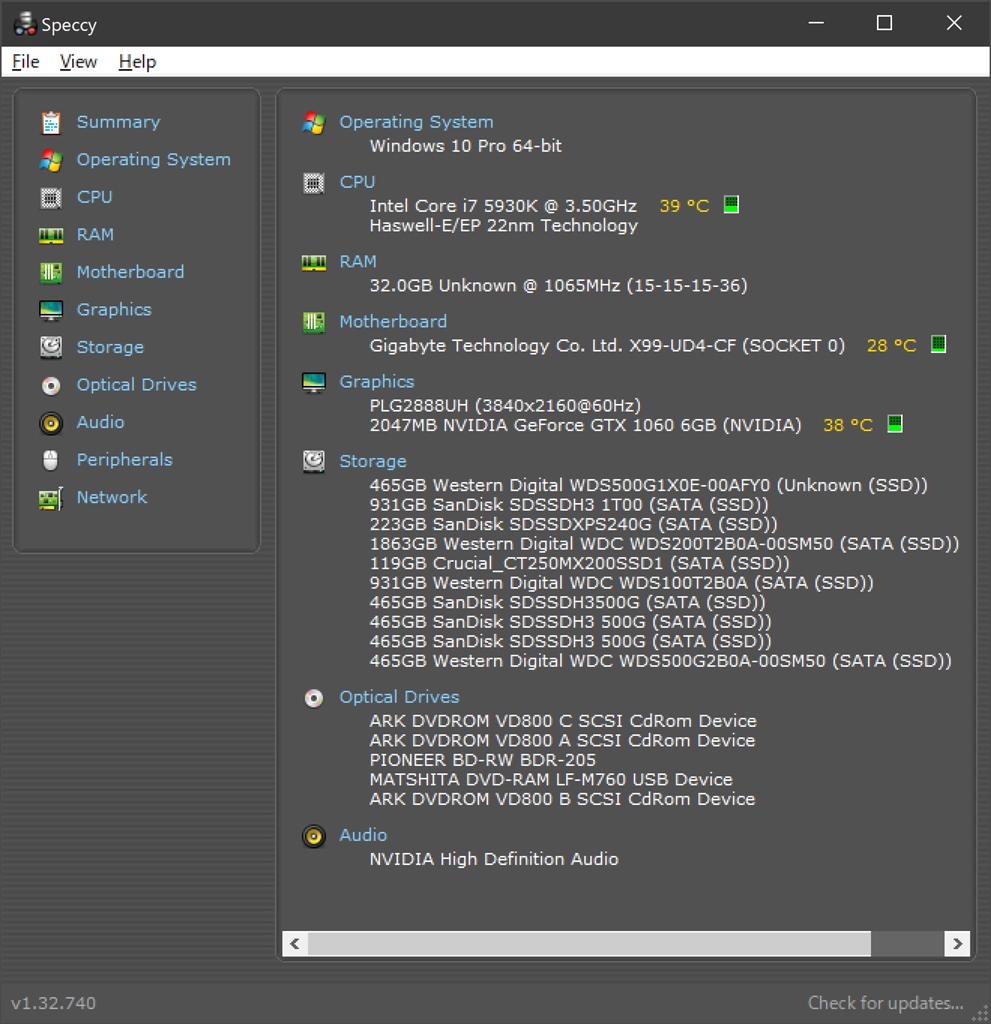Click the PIONEER BD-RW BDR-205 entry

coord(483,760)
